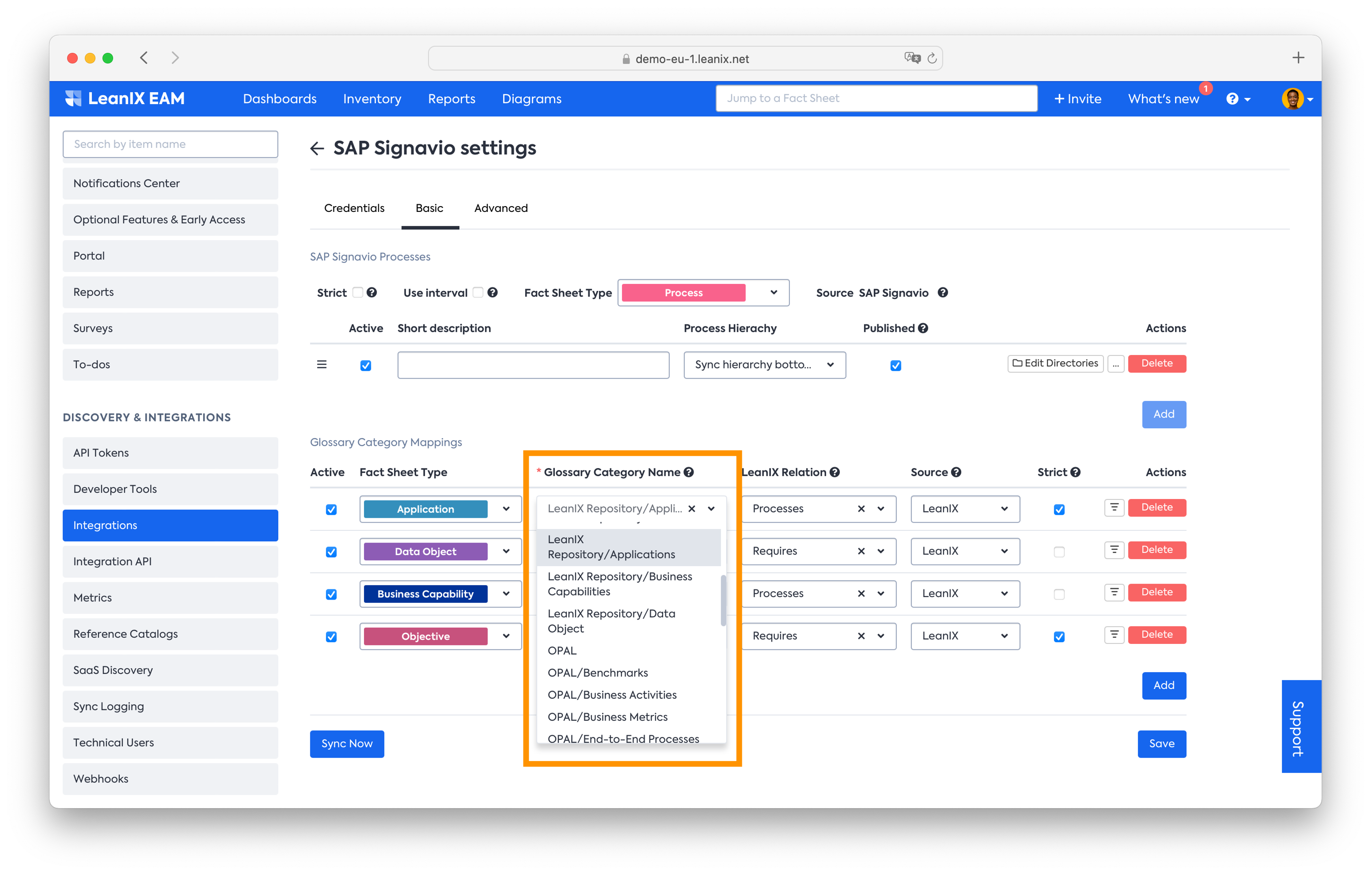This screenshot has width=1372, height=874.
Task: Click help icon next to LeanIX Relation
Action: 835,472
